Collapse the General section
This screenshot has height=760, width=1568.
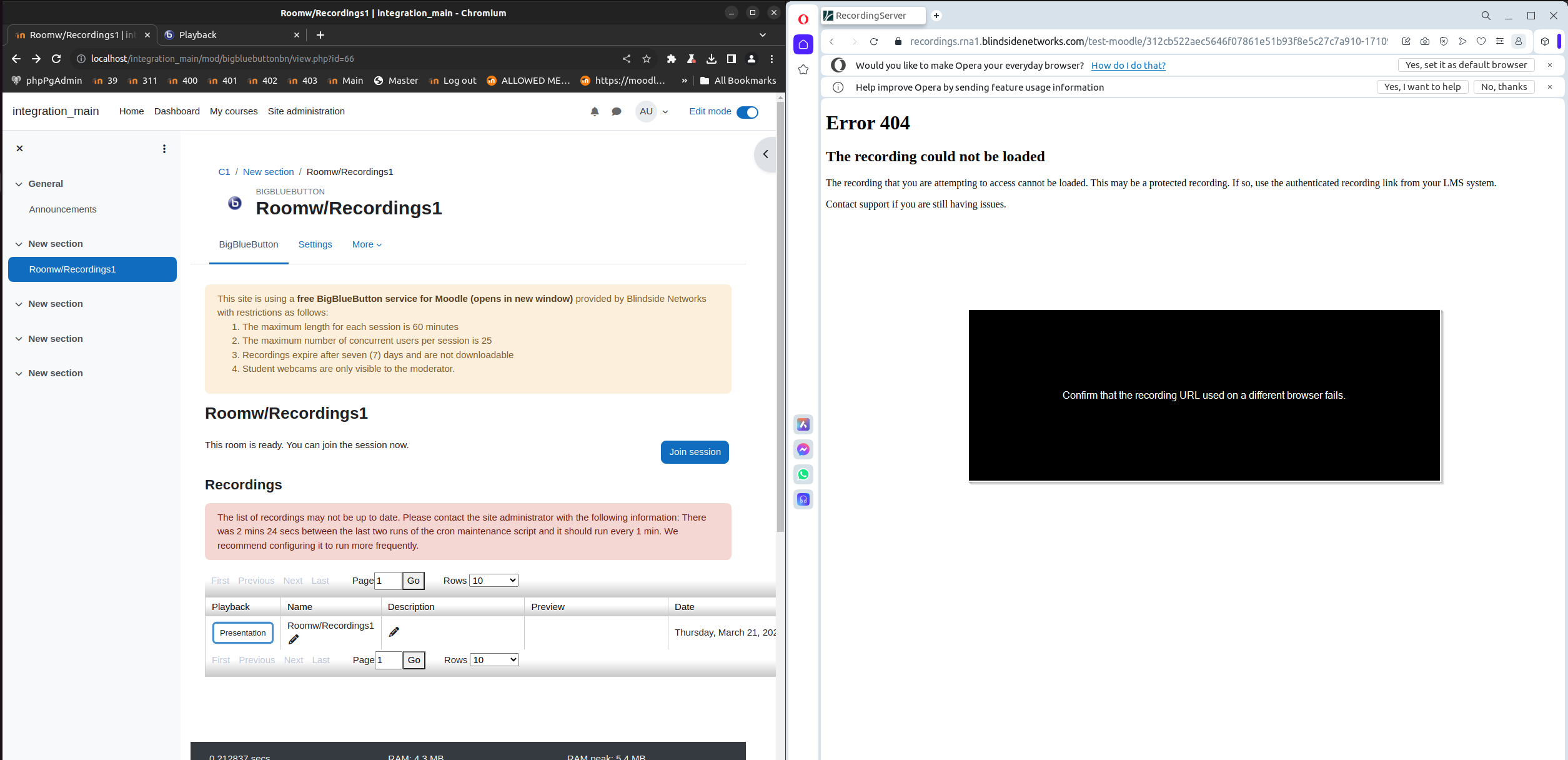coord(19,184)
